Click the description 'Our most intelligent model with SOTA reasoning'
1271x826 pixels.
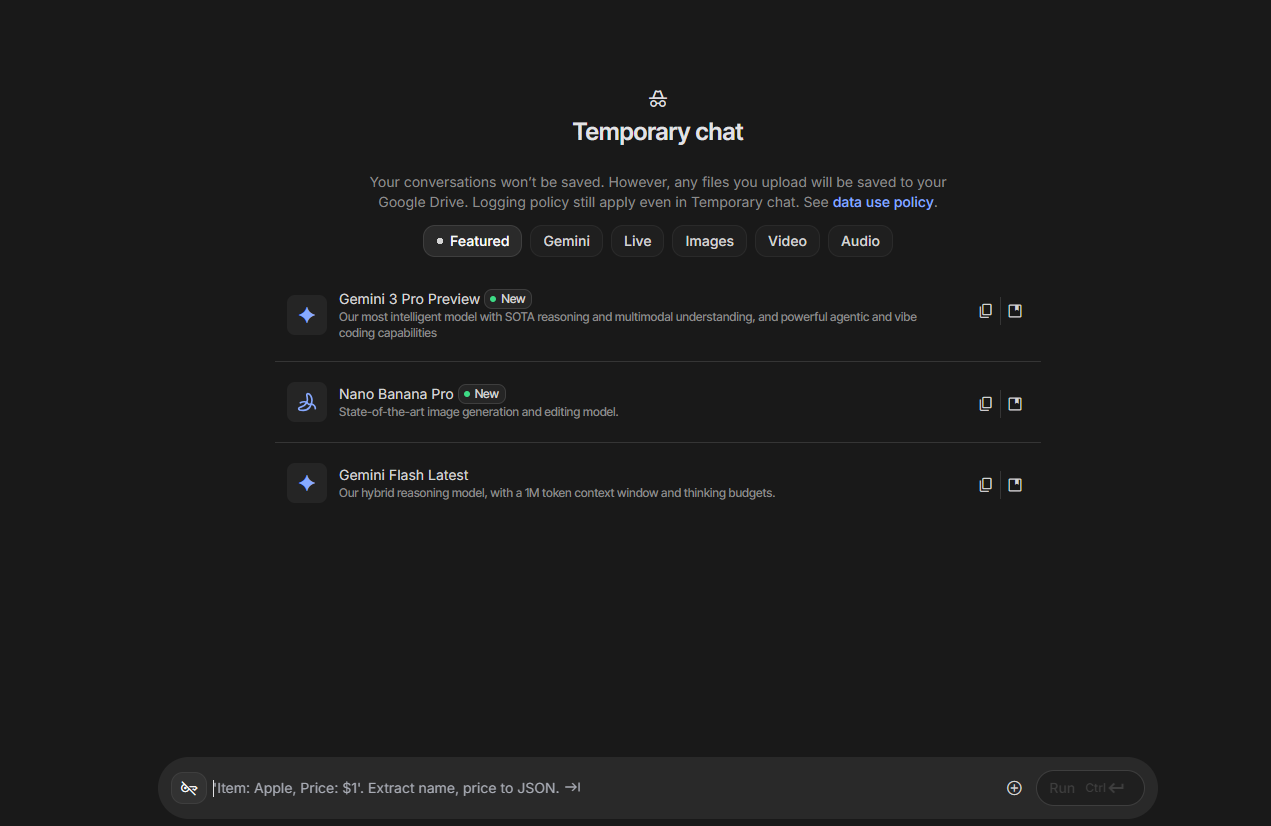(x=628, y=324)
